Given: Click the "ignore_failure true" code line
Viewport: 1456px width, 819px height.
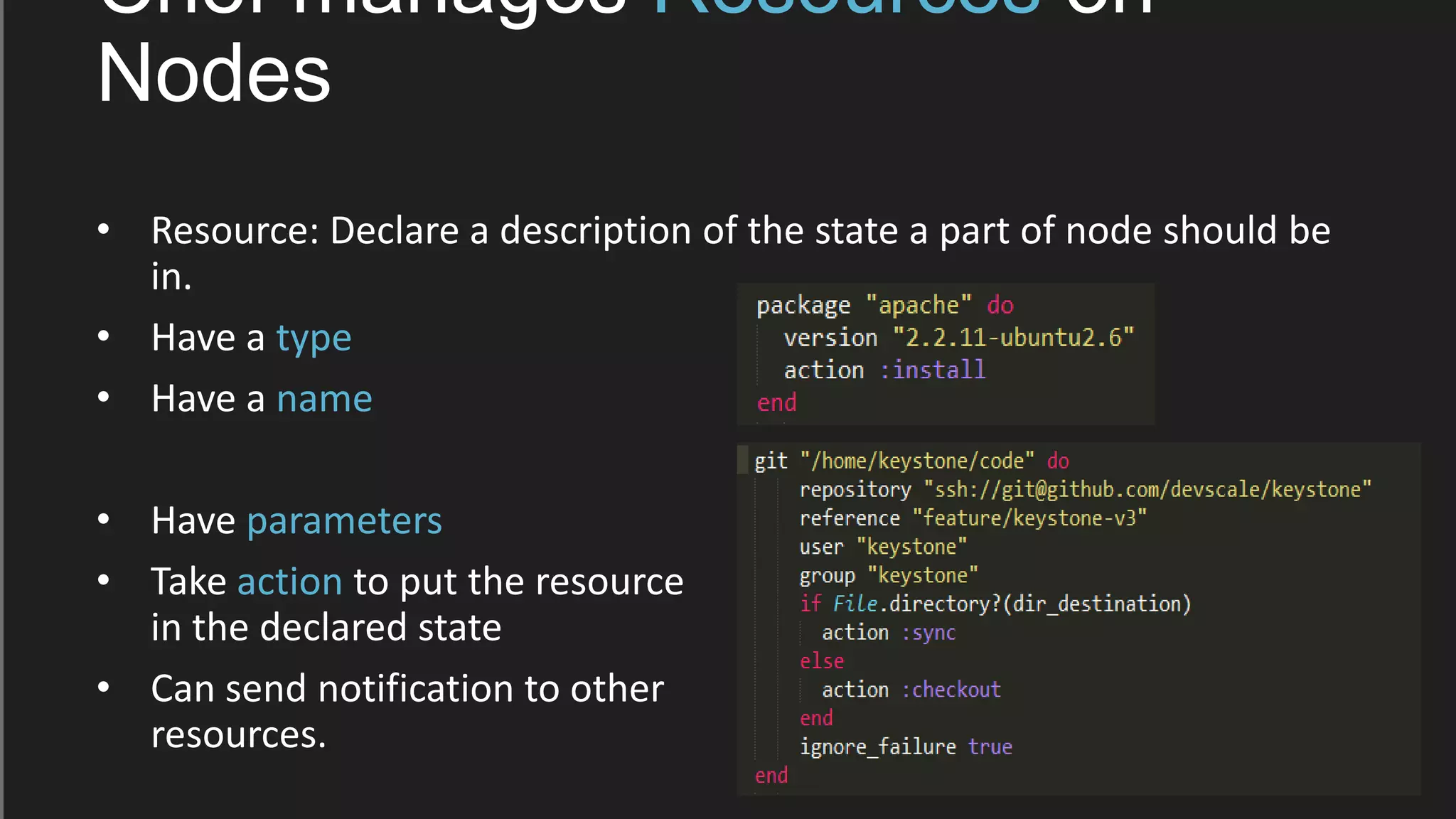Looking at the screenshot, I should pos(906,746).
